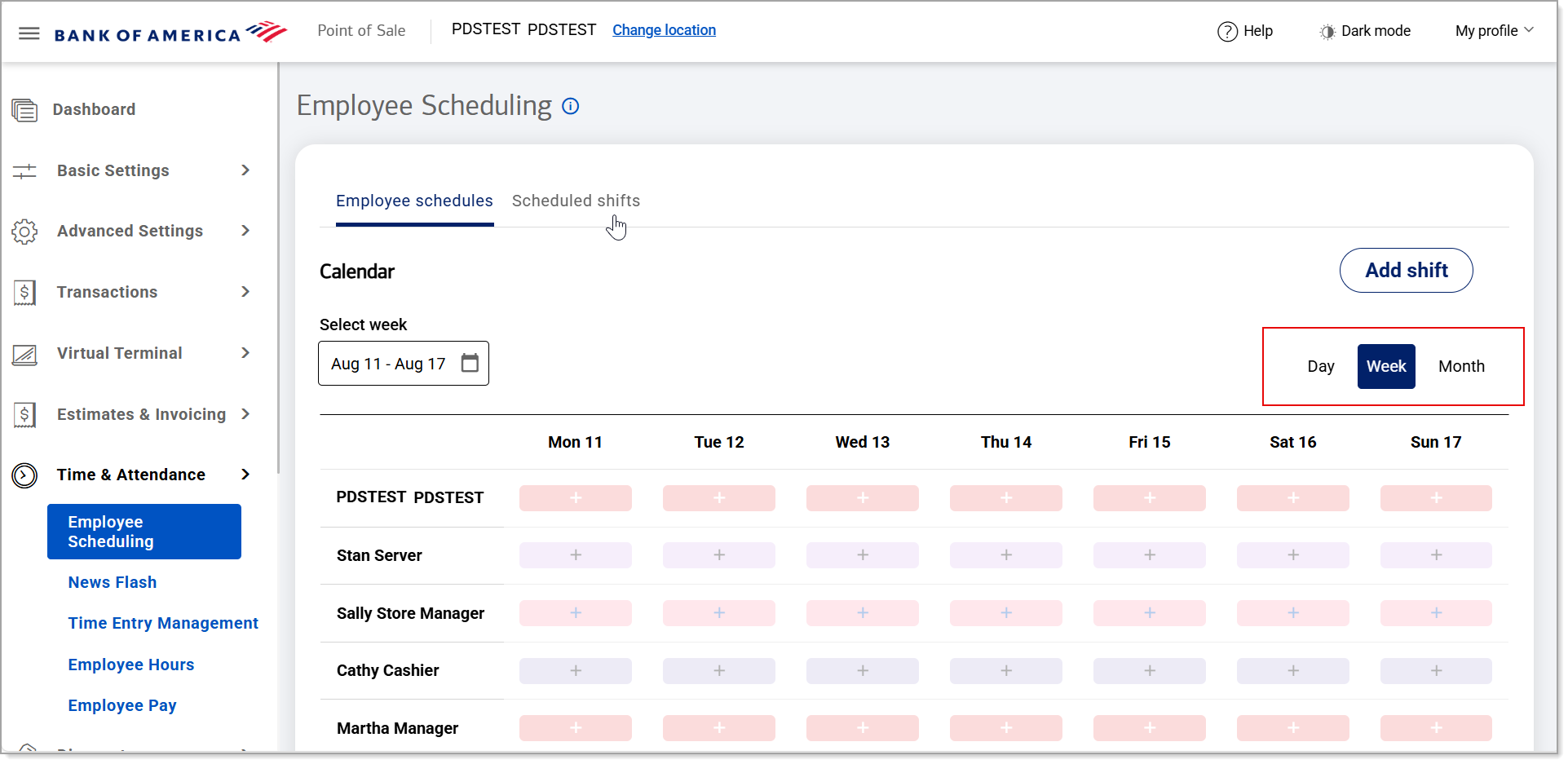Click the Dashboard sidebar icon
The image size is (1568, 764).
24,109
